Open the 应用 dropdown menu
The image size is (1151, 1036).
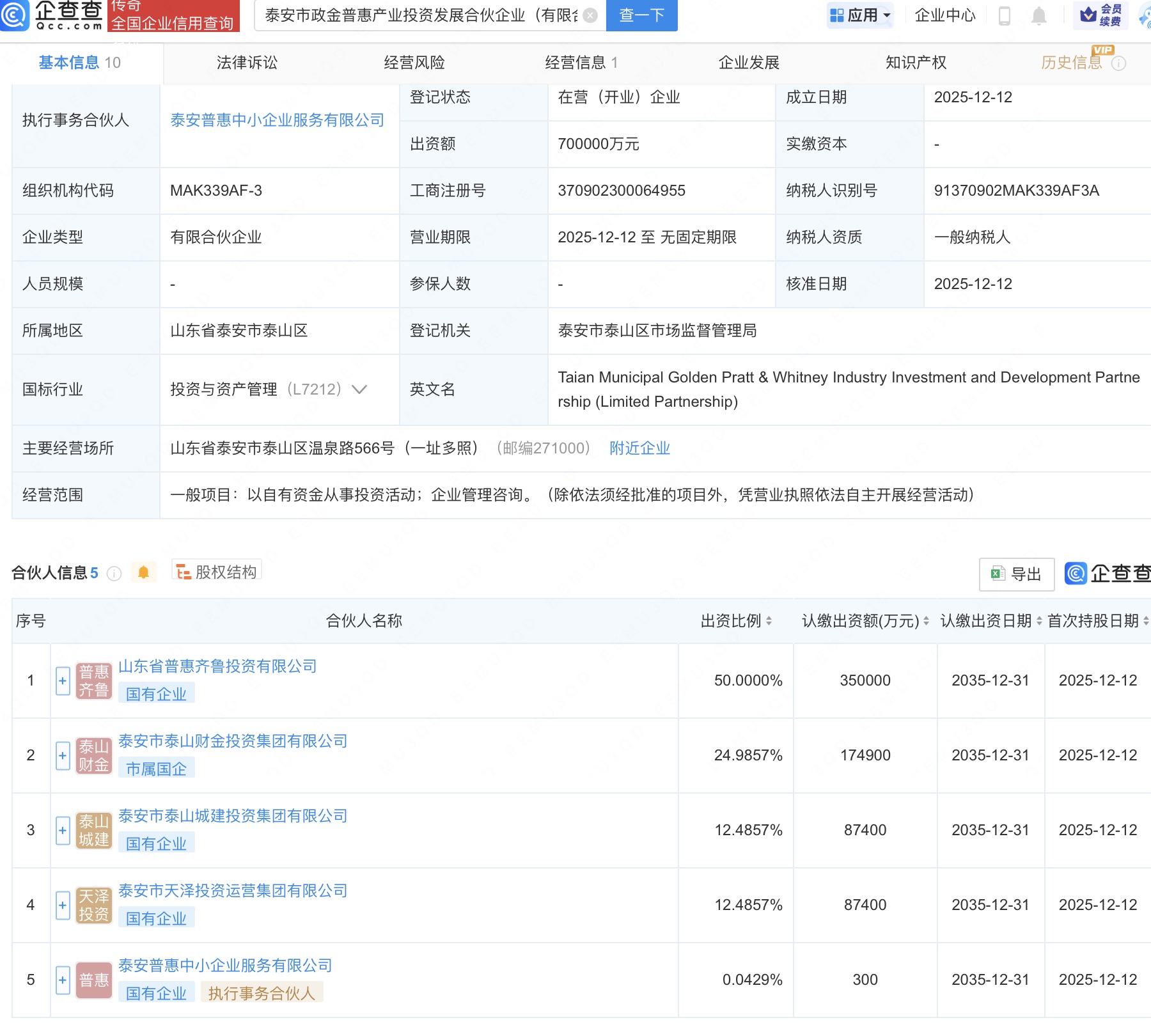(860, 15)
